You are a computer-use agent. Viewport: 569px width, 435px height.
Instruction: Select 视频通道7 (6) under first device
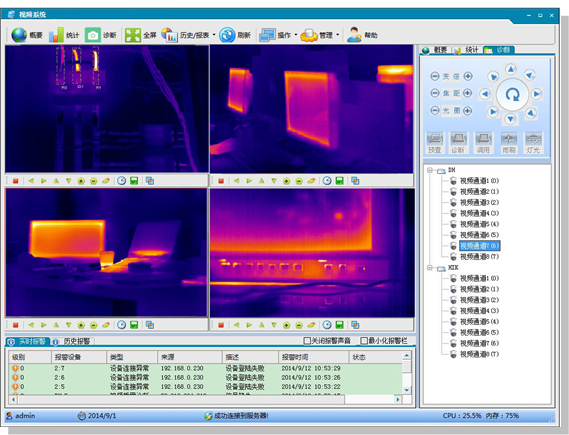click(x=479, y=246)
